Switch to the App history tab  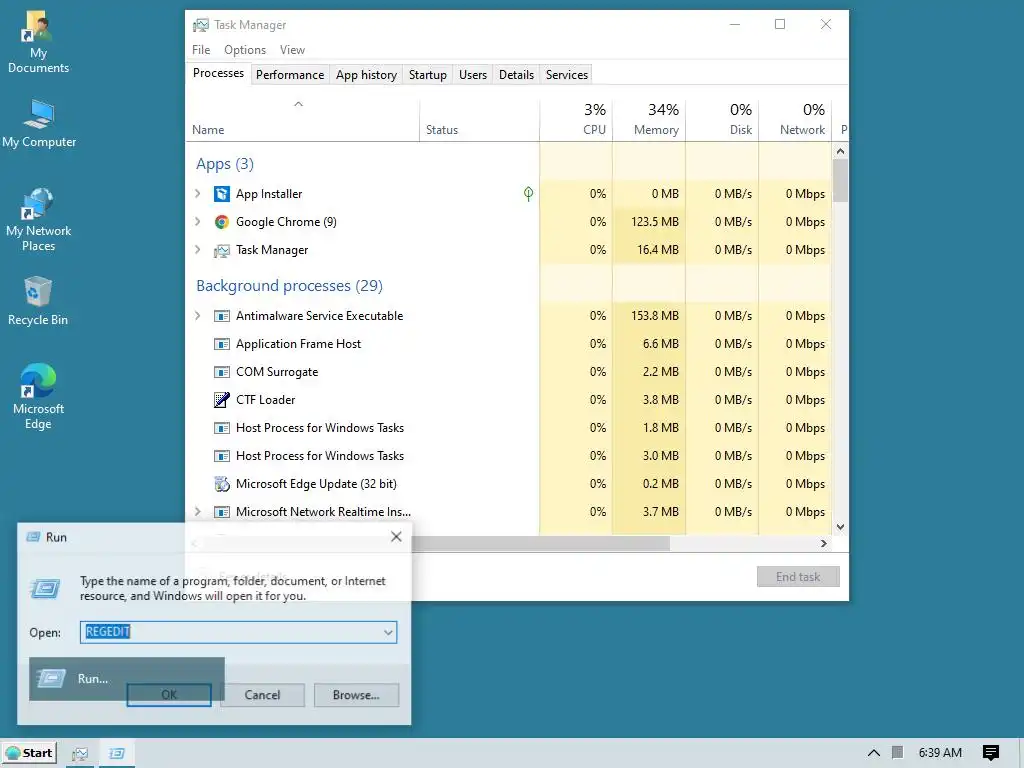366,74
